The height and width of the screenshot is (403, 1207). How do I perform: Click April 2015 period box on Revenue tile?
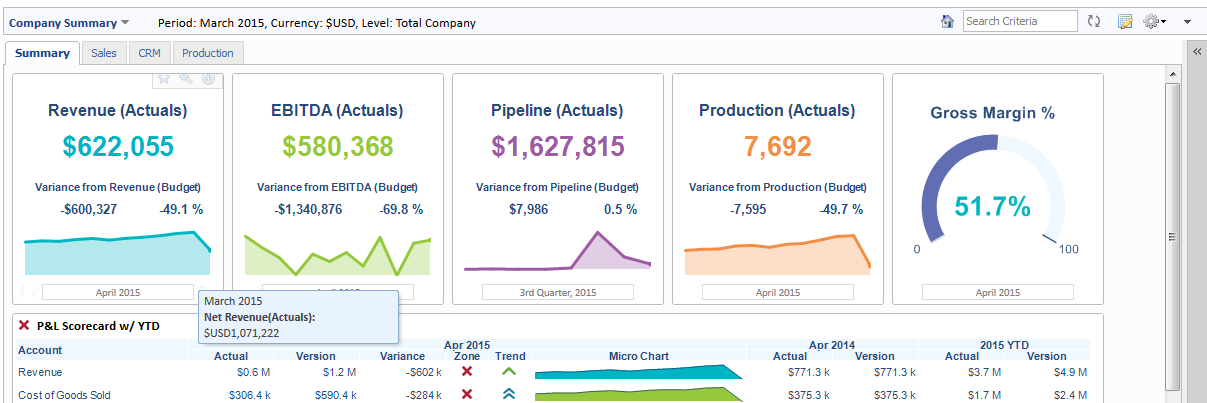(x=118, y=292)
